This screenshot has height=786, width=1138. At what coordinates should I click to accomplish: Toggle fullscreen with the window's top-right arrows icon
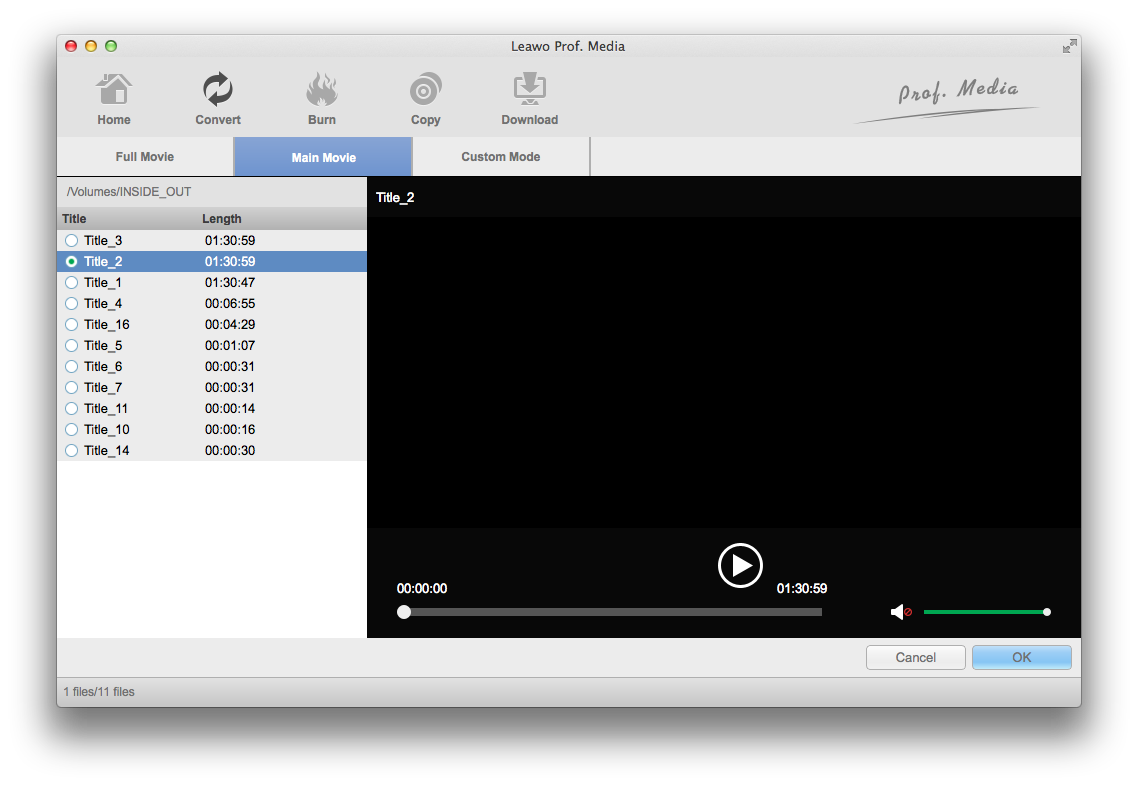tap(1069, 46)
